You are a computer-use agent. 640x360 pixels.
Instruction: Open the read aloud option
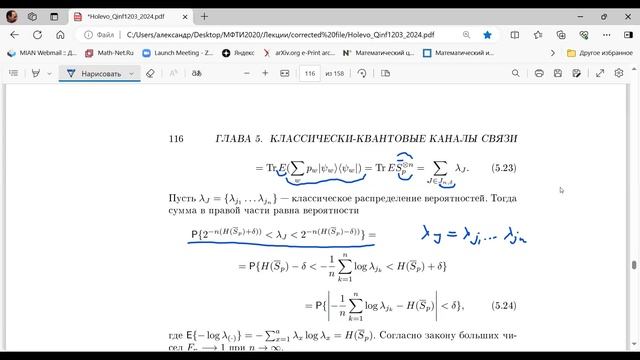point(197,73)
